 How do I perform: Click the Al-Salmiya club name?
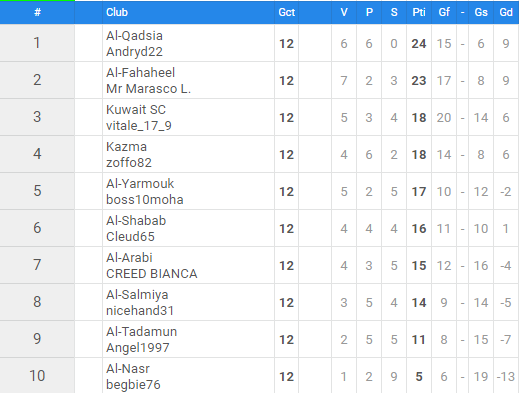click(137, 295)
